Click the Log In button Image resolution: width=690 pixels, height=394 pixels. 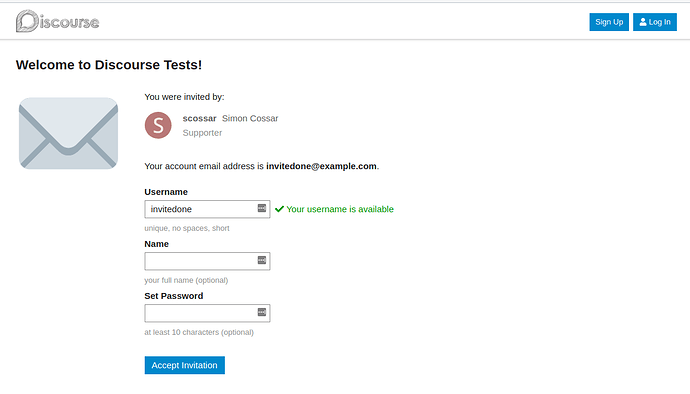point(655,22)
